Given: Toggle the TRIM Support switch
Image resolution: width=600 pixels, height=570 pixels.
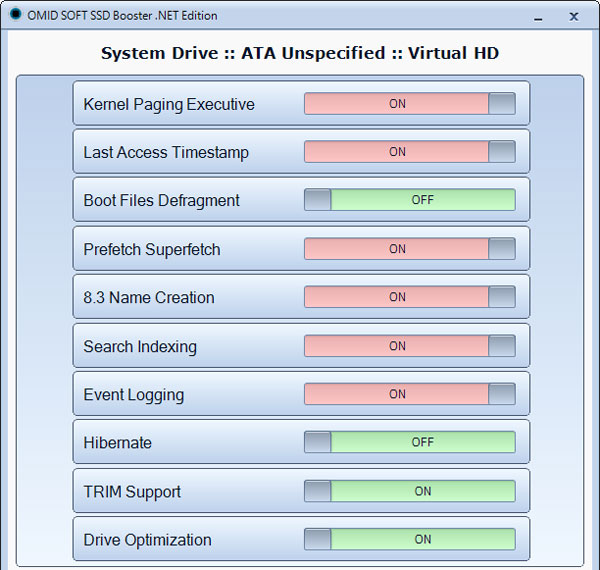Looking at the screenshot, I should click(x=410, y=491).
